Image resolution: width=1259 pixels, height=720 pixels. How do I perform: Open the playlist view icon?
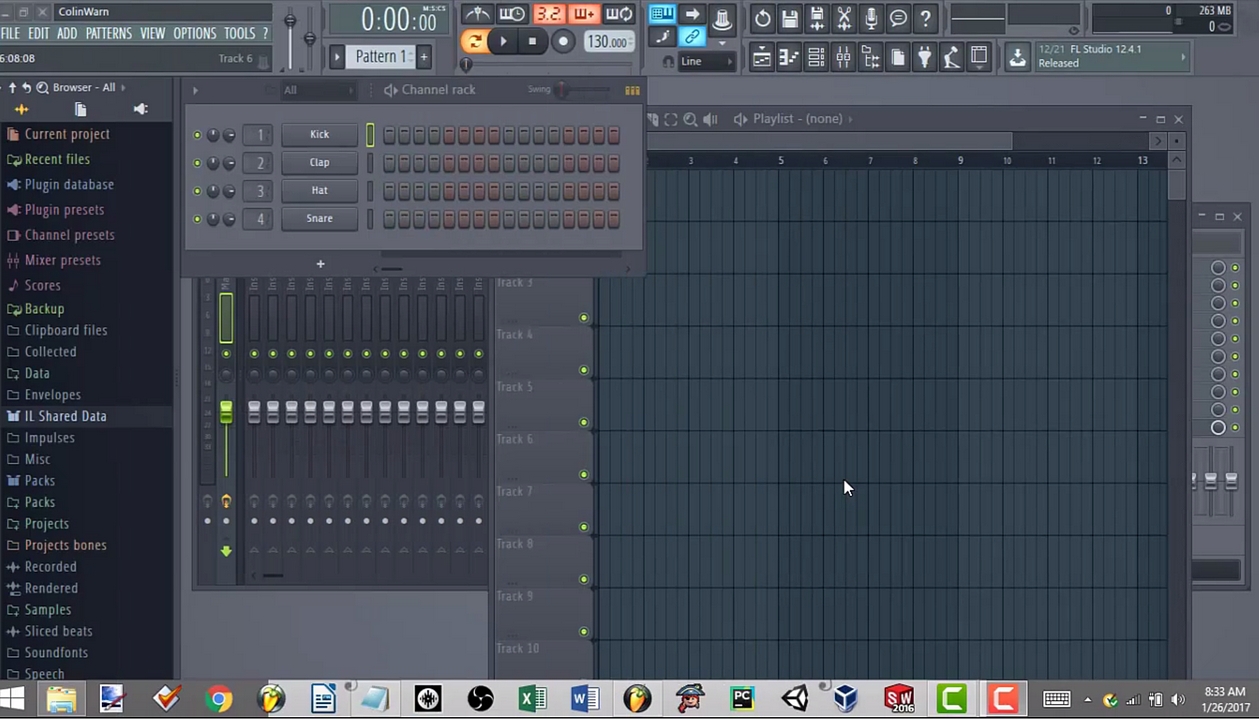(x=762, y=58)
